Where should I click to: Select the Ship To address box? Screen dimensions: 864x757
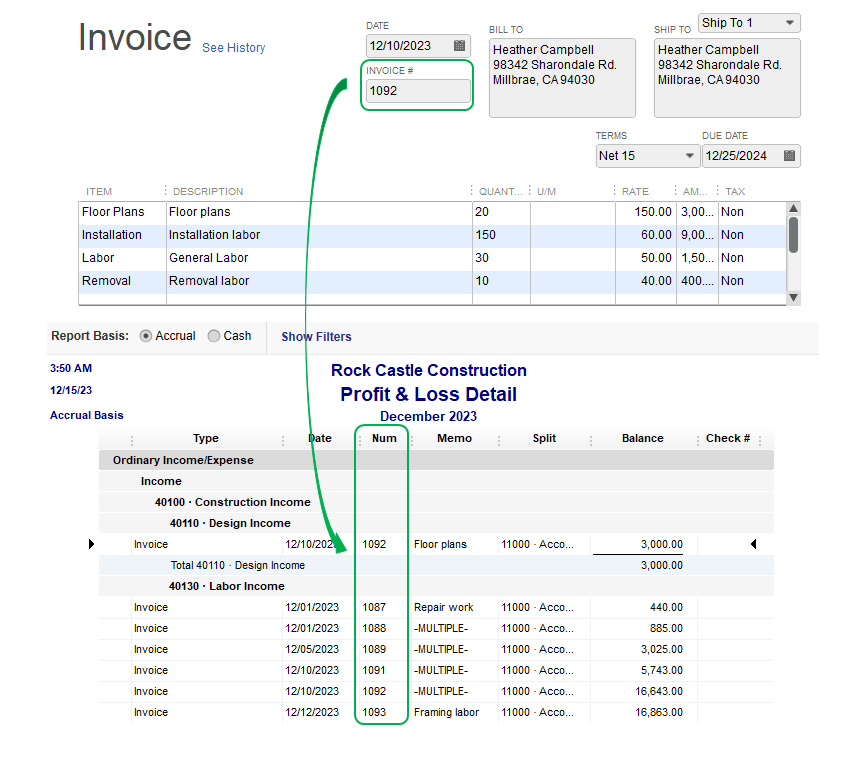pos(727,78)
